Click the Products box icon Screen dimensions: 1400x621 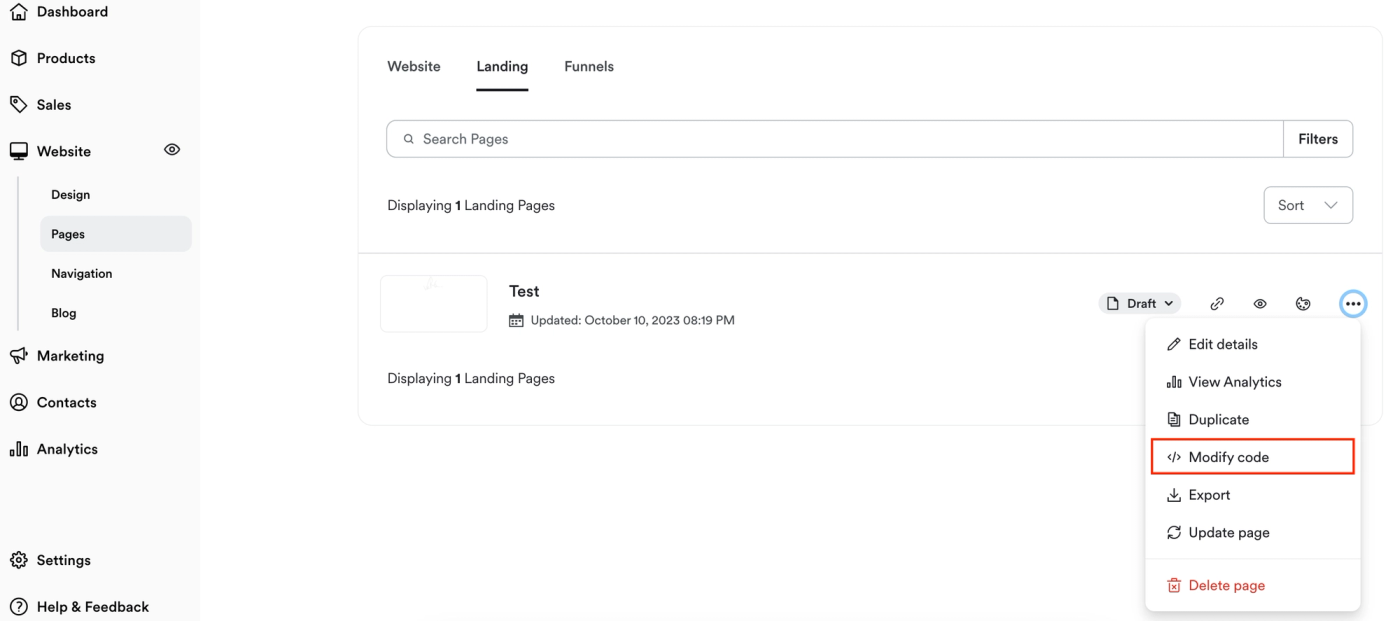pos(18,58)
